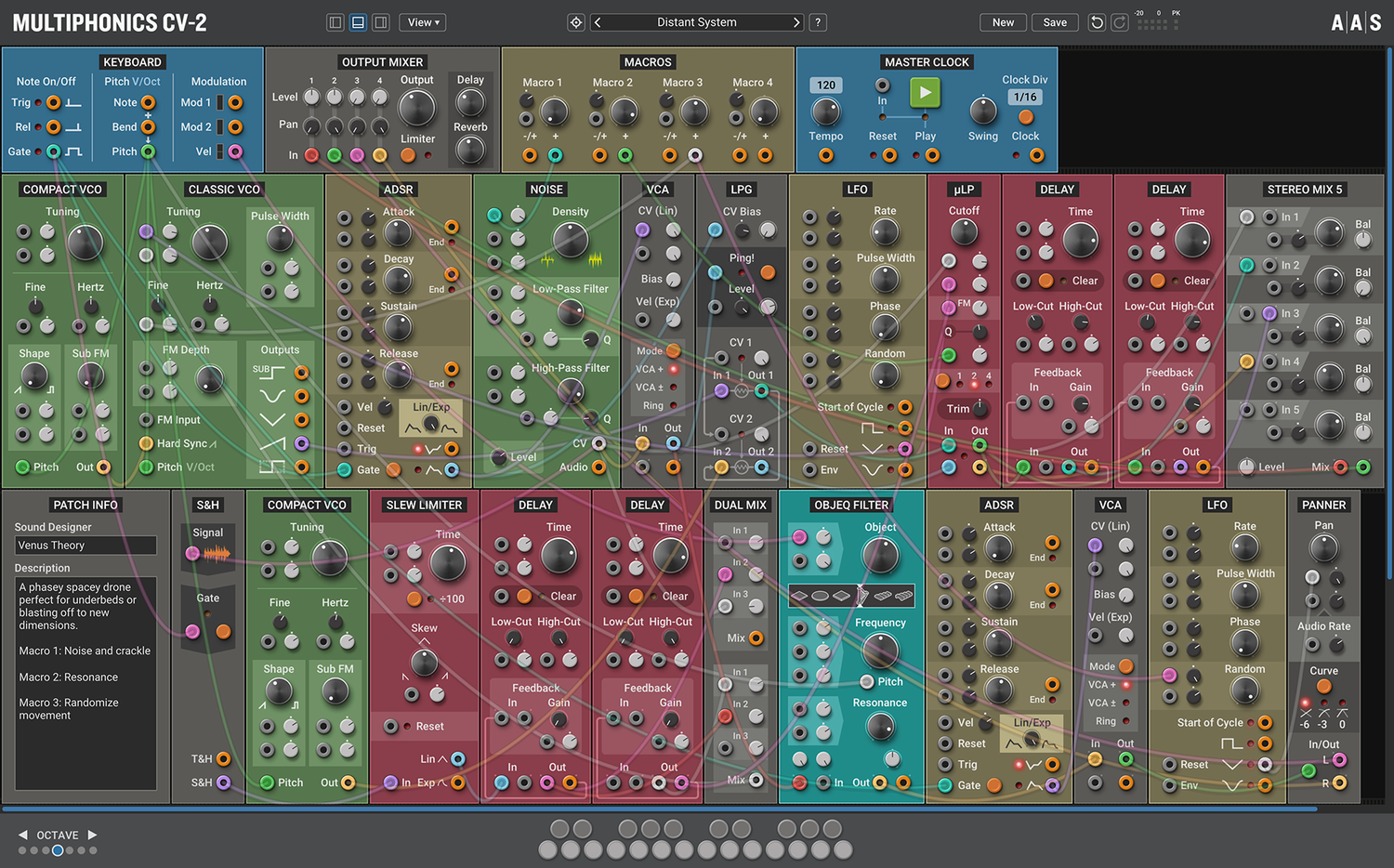Go to the next preset arrow
1394x868 pixels.
796,22
